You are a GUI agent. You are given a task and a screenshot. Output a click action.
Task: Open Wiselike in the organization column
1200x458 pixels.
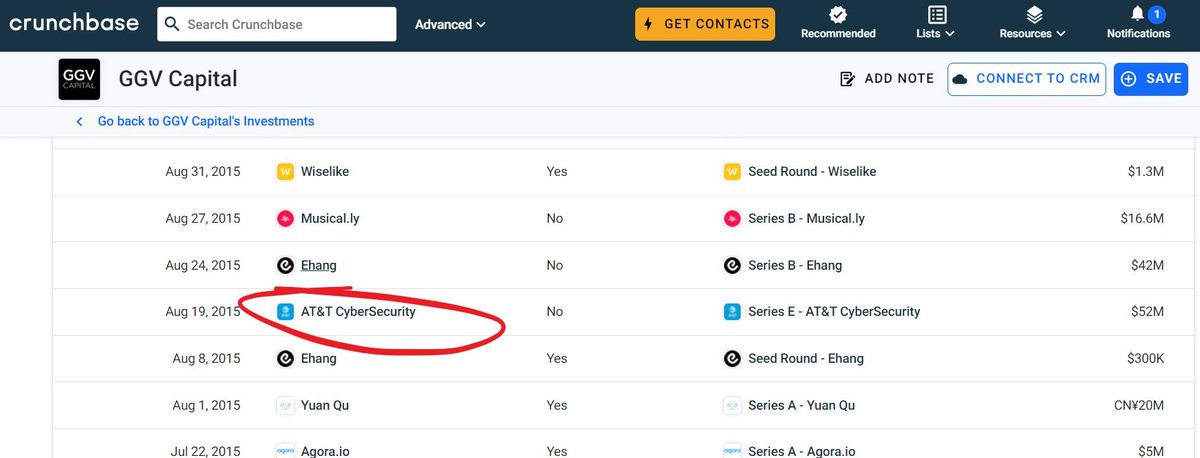click(x=325, y=172)
